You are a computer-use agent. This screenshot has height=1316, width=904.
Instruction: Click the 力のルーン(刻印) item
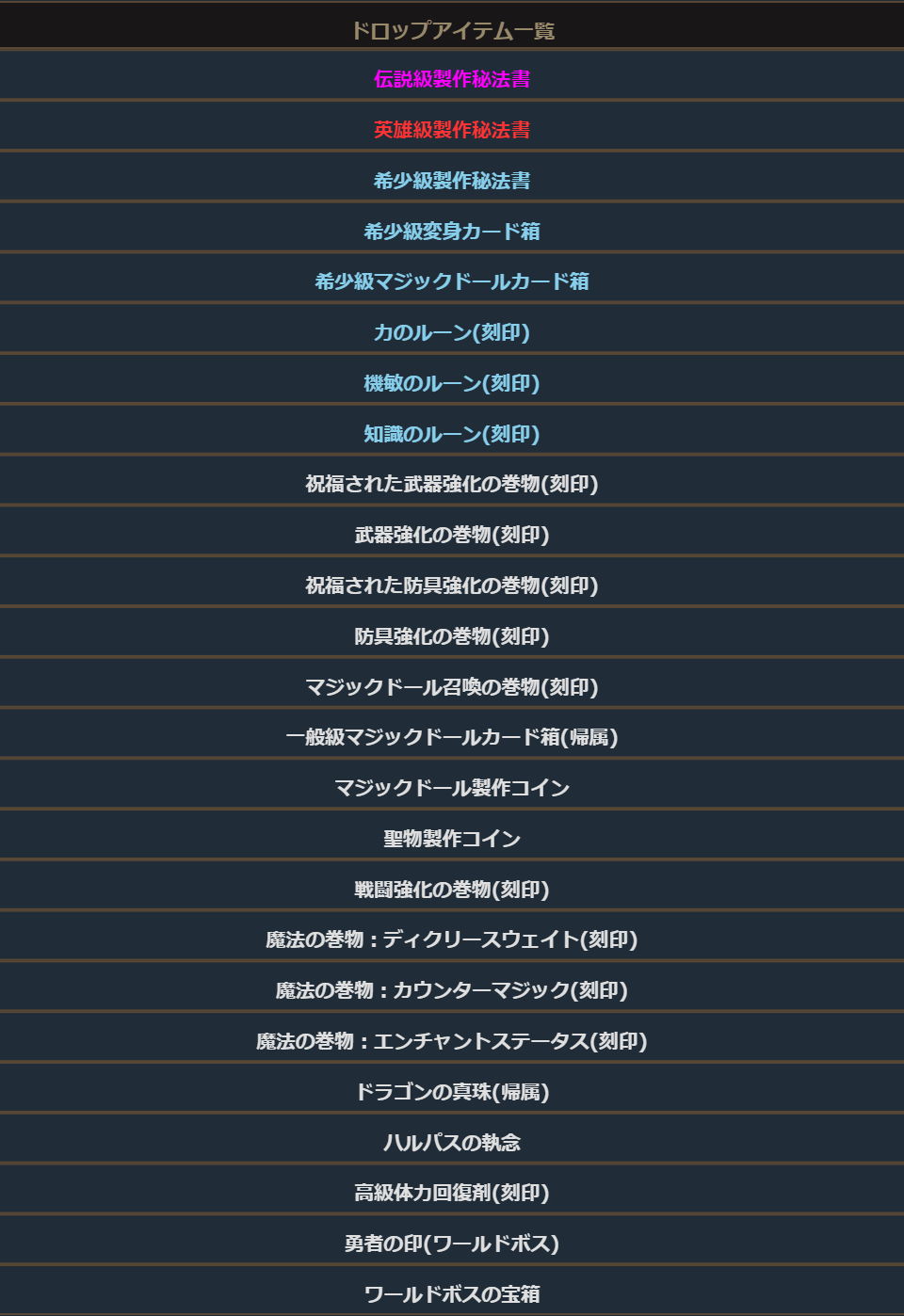(x=452, y=332)
